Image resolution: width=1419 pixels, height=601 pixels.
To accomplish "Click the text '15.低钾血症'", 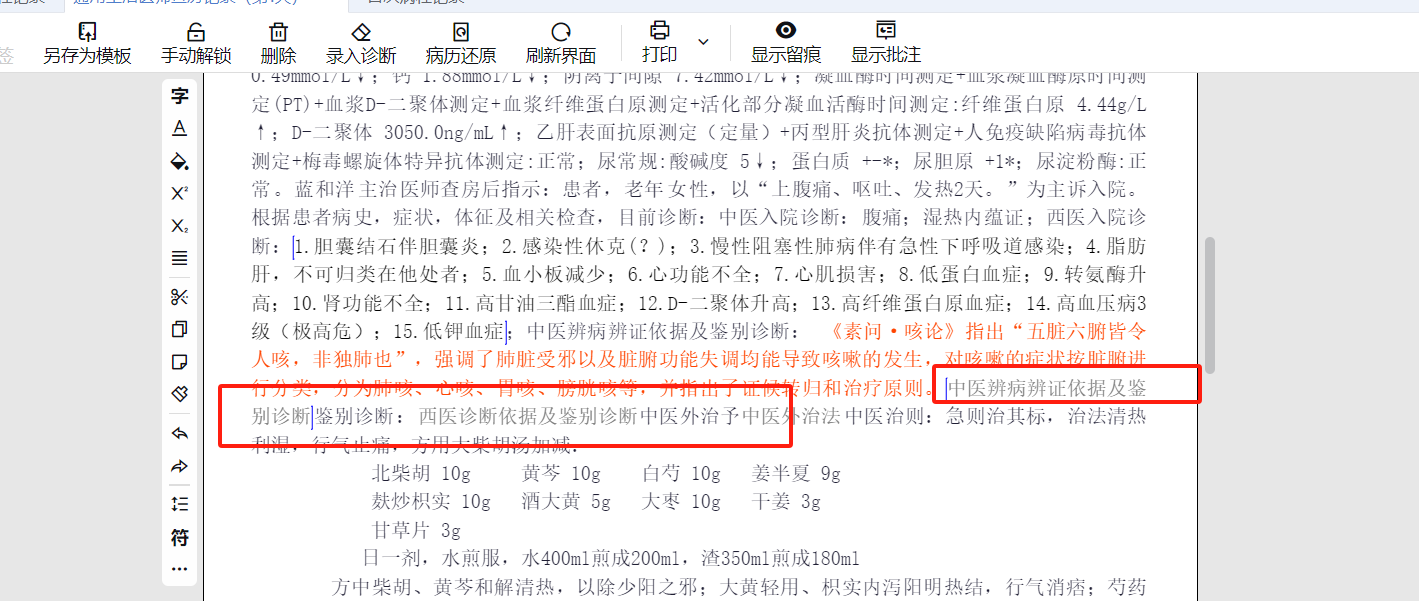I will click(451, 331).
